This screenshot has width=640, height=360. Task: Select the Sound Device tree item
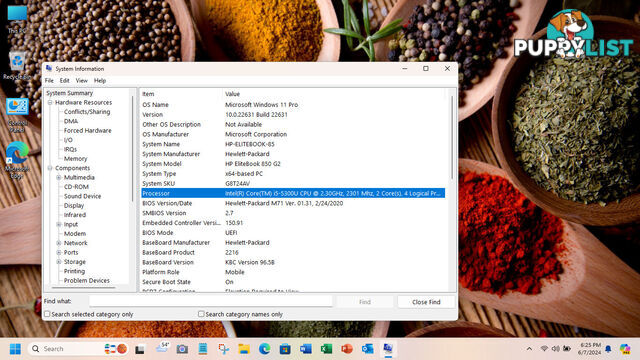[82, 196]
